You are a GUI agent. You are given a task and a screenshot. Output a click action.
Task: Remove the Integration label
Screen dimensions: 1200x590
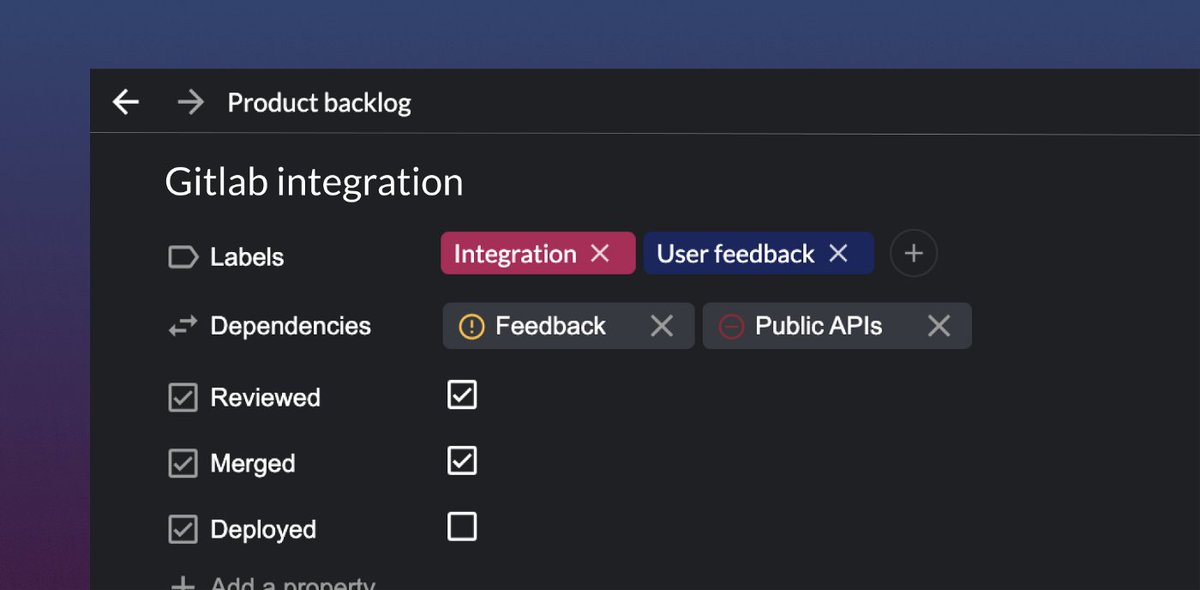[600, 253]
